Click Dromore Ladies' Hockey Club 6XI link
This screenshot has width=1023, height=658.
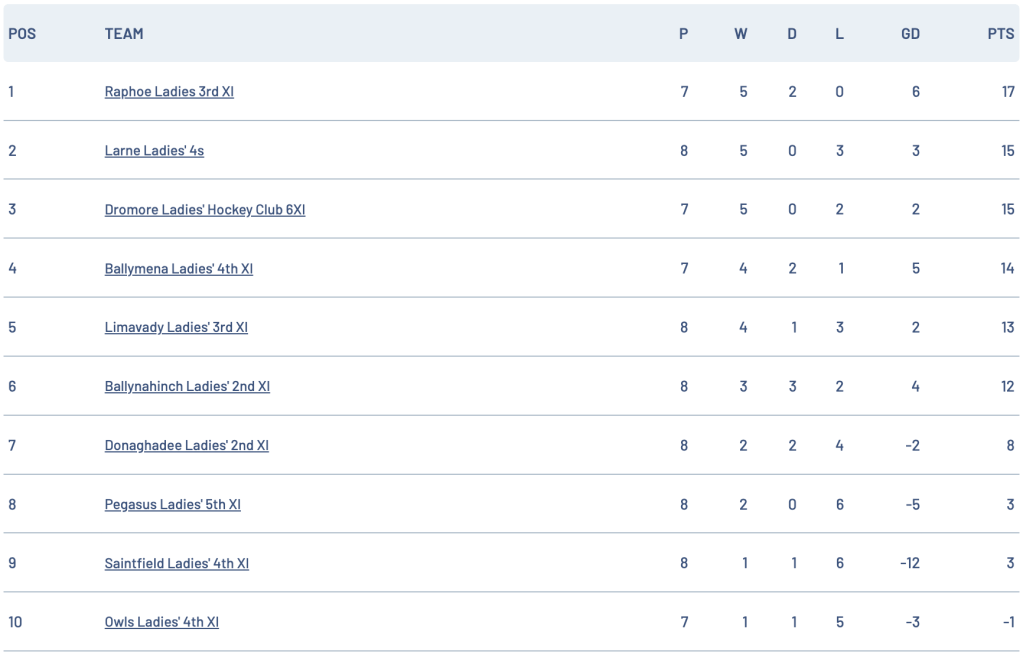pyautogui.click(x=204, y=210)
